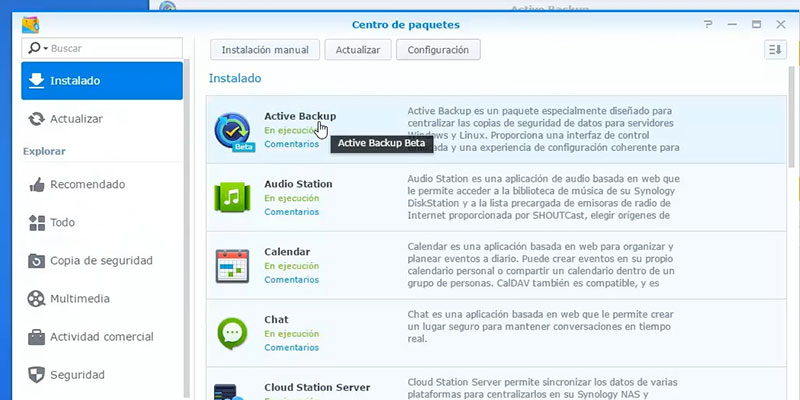Click the Seguridad shield icon

click(36, 375)
